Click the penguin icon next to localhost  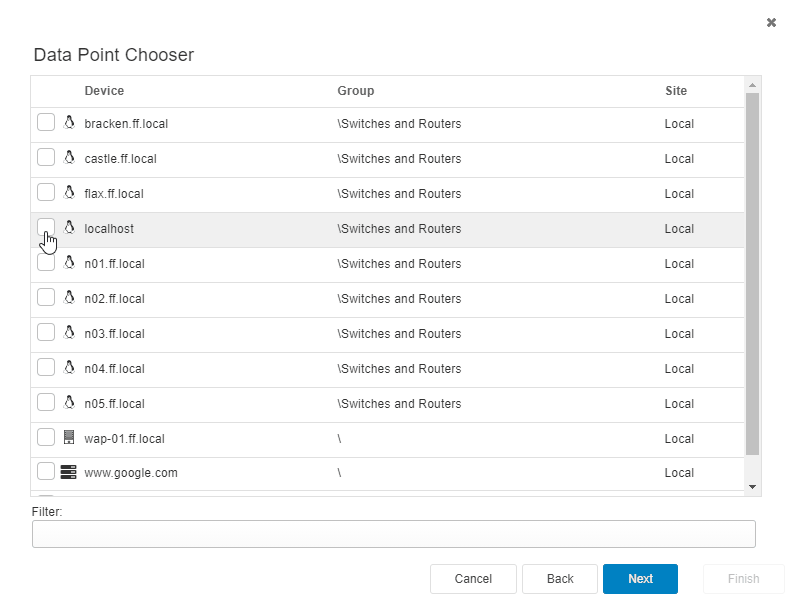coord(69,228)
